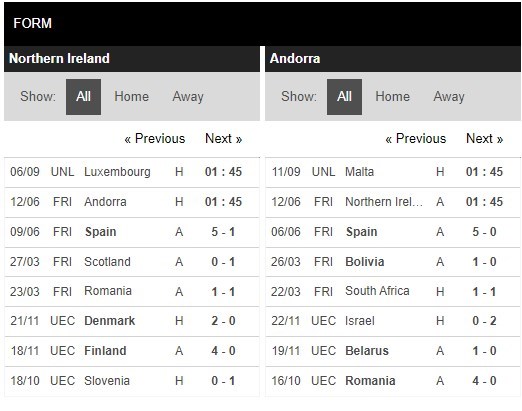
Task: Select the All tab under Northern Ireland
Action: (83, 97)
